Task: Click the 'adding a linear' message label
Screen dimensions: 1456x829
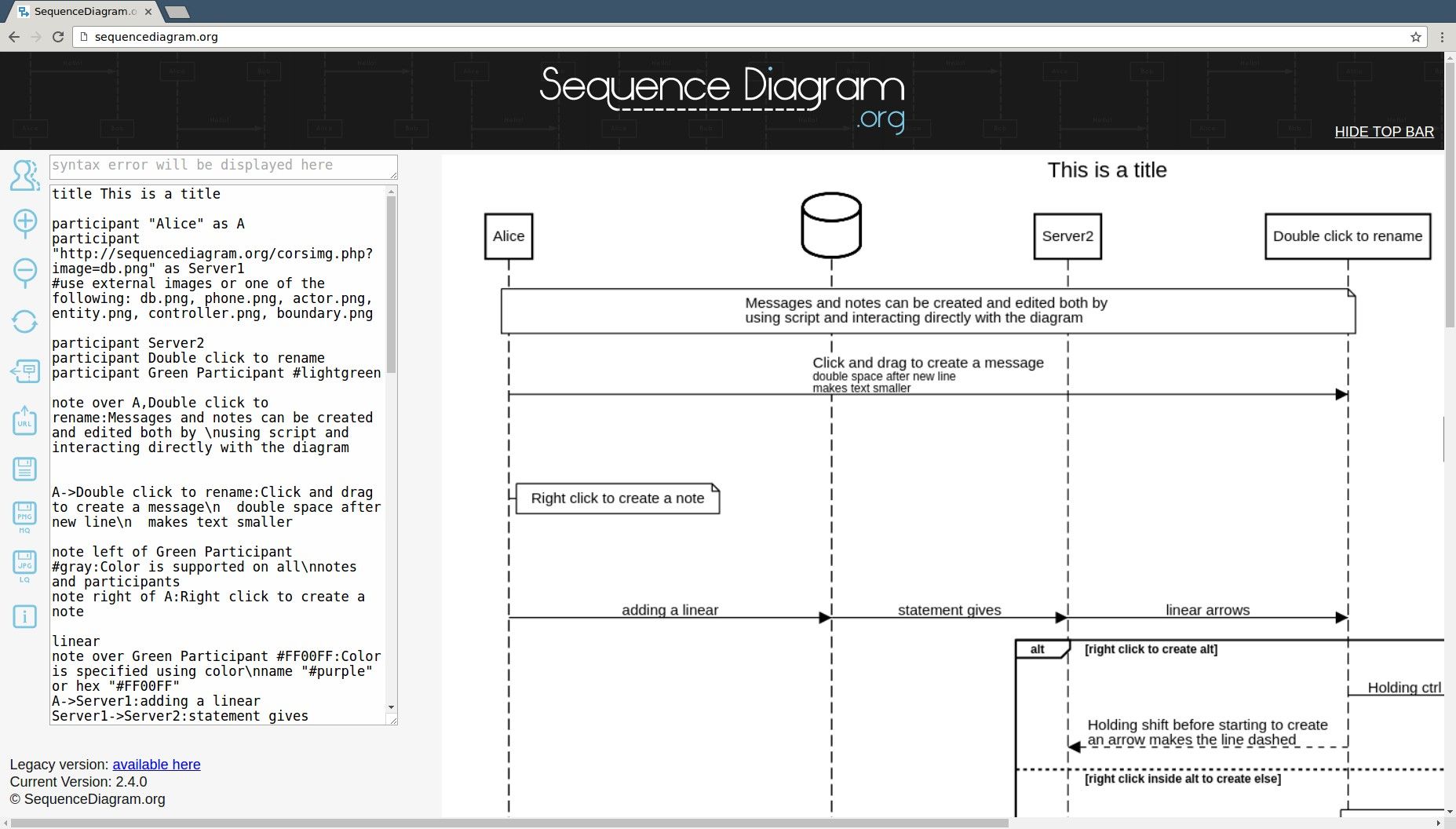Action: click(670, 610)
